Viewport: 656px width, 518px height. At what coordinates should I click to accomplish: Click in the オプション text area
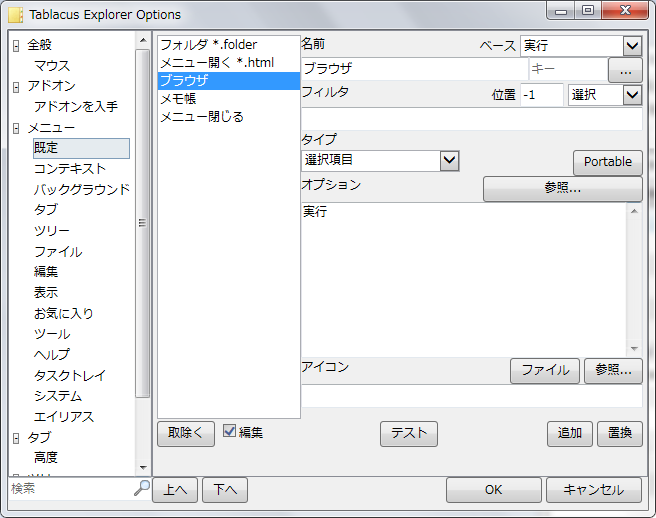tap(464, 280)
